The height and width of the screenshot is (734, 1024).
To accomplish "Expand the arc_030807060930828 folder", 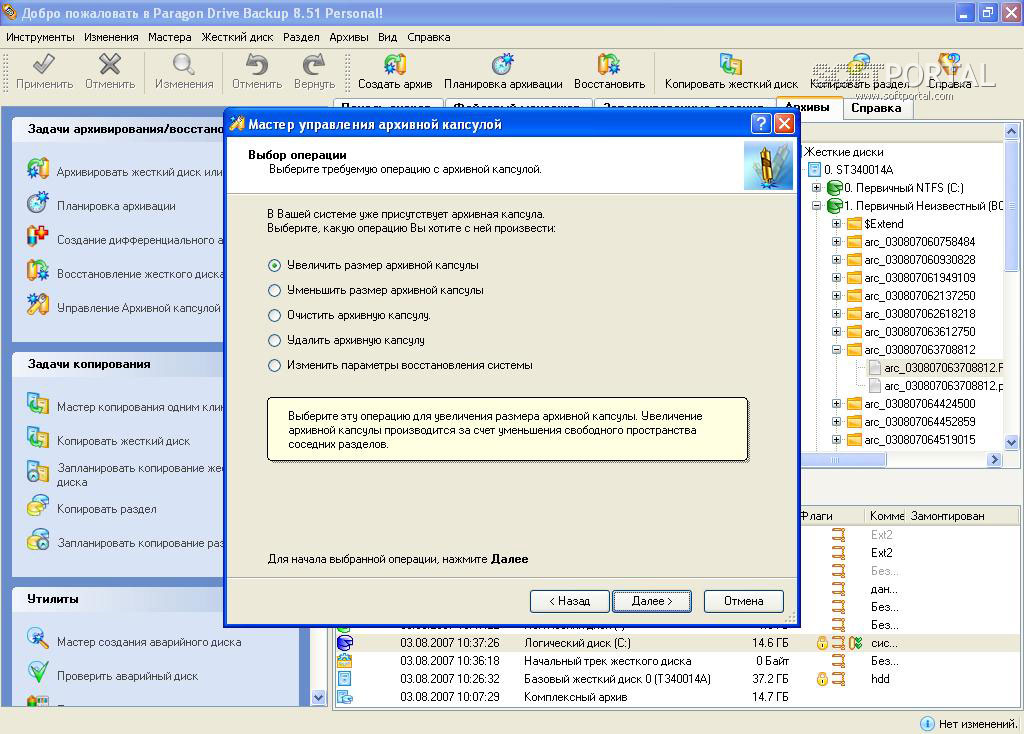I will [x=837, y=260].
